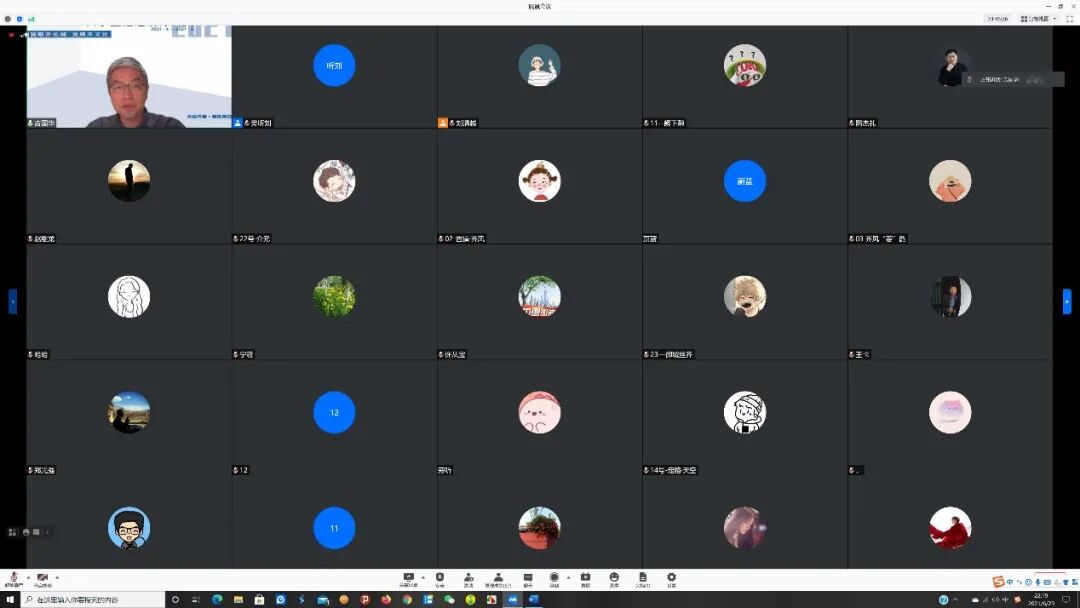Open the documents icon in toolbar
Screen dimensions: 1080x608
pos(643,577)
